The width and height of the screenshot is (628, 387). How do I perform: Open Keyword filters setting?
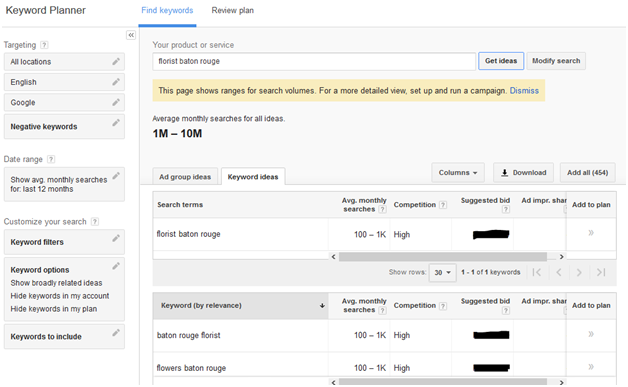tap(64, 242)
